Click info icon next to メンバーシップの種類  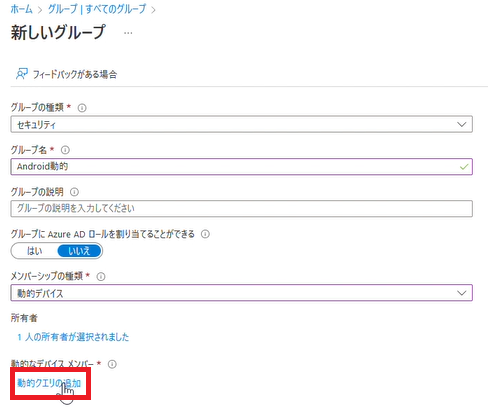[101, 276]
